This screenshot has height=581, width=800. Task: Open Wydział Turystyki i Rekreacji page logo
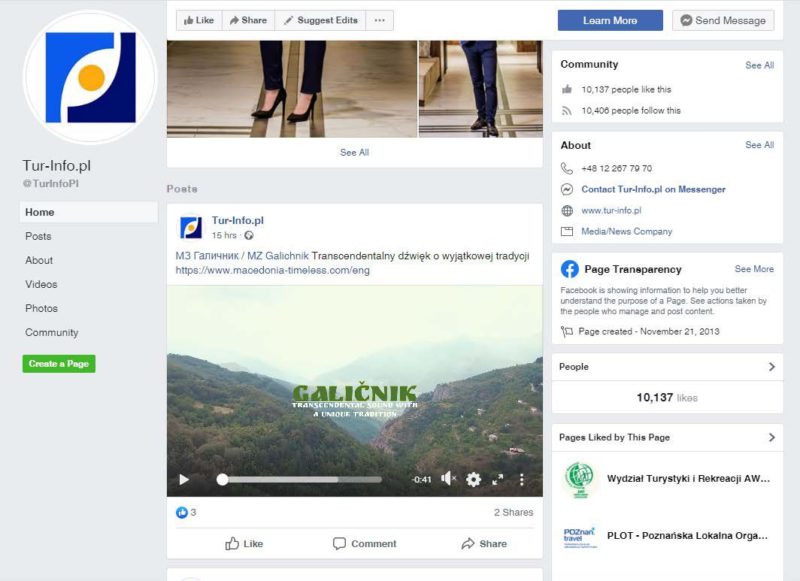(580, 479)
